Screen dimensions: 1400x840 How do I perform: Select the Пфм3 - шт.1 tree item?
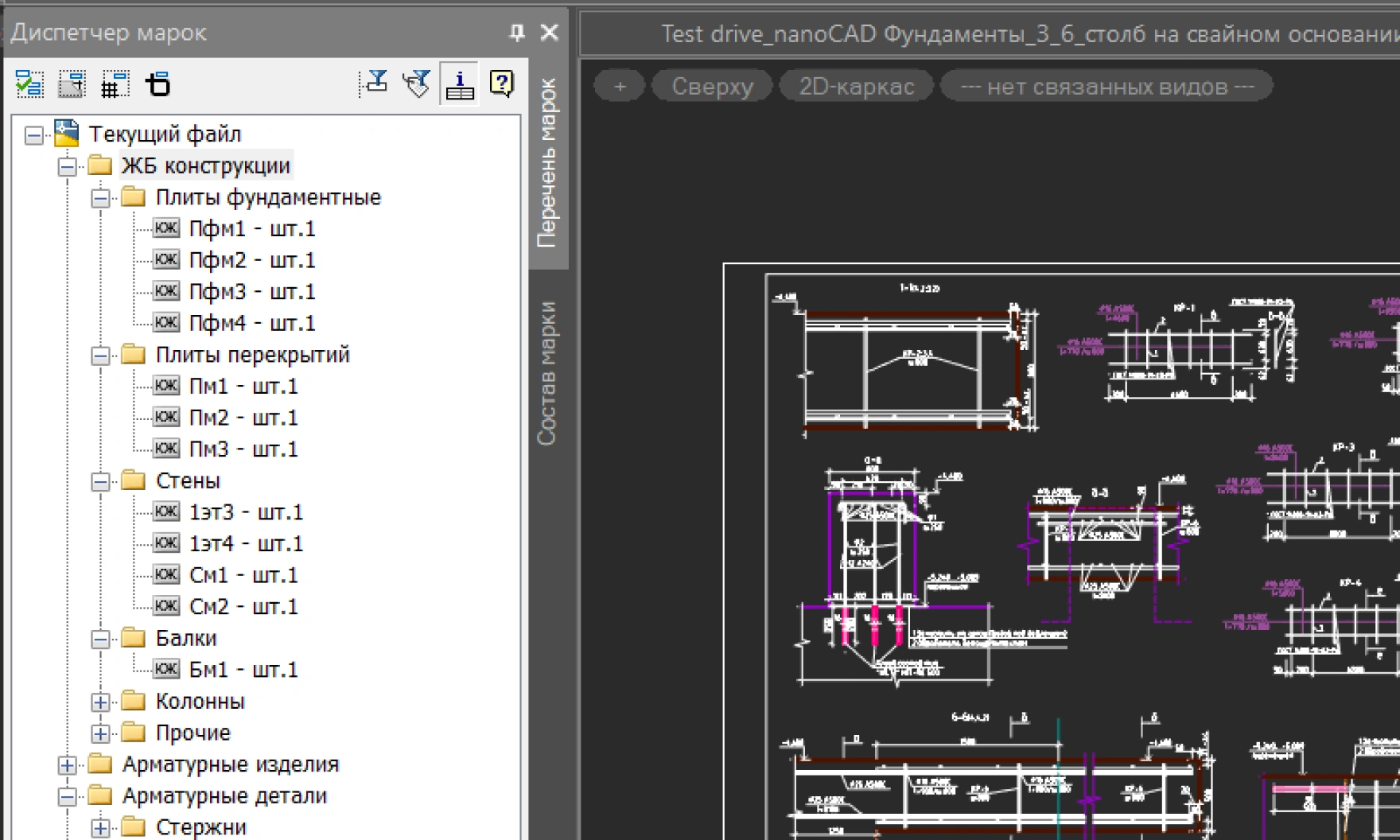(x=252, y=292)
